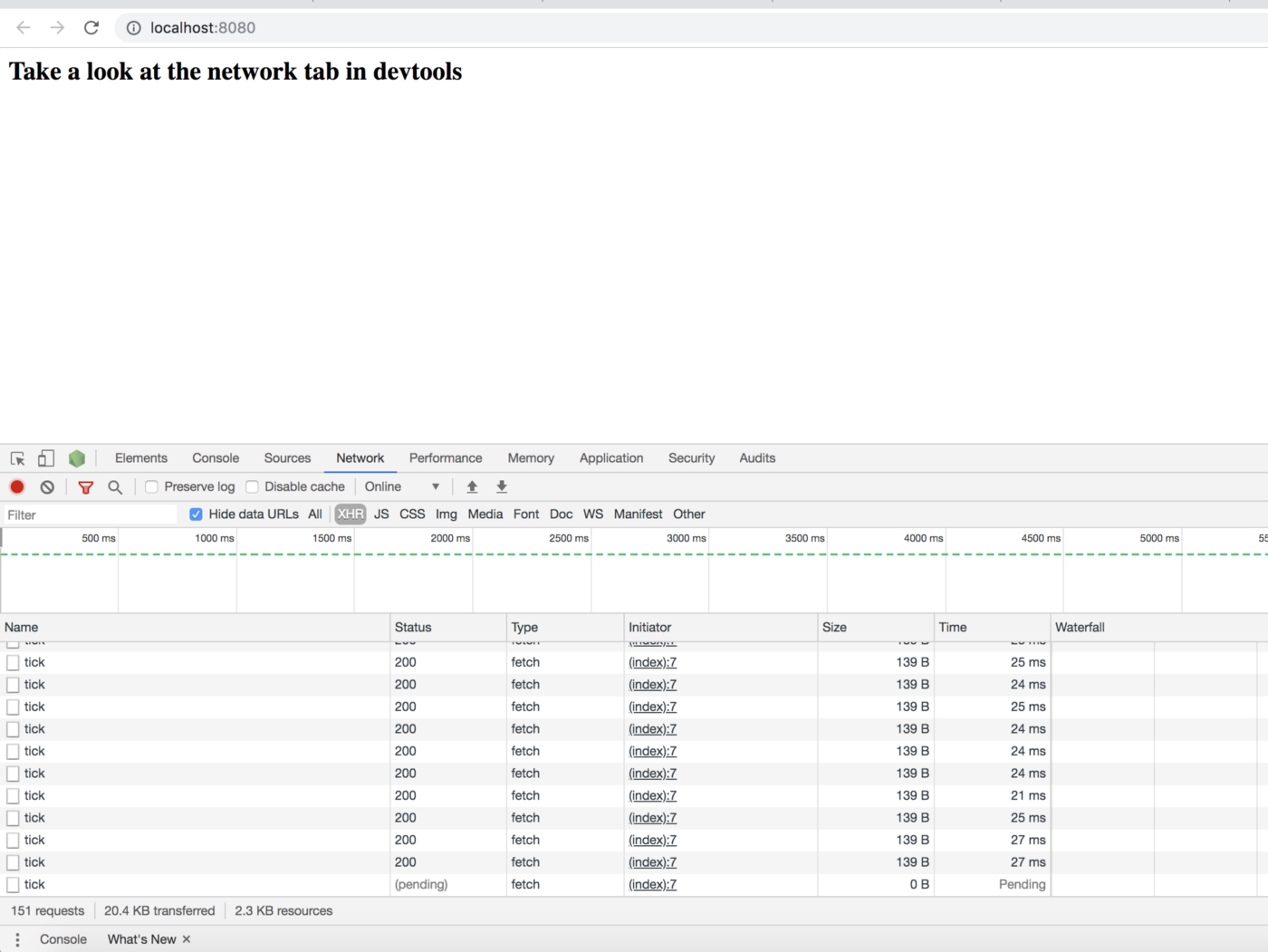Filter requests by WS
1268x952 pixels.
pyautogui.click(x=593, y=514)
